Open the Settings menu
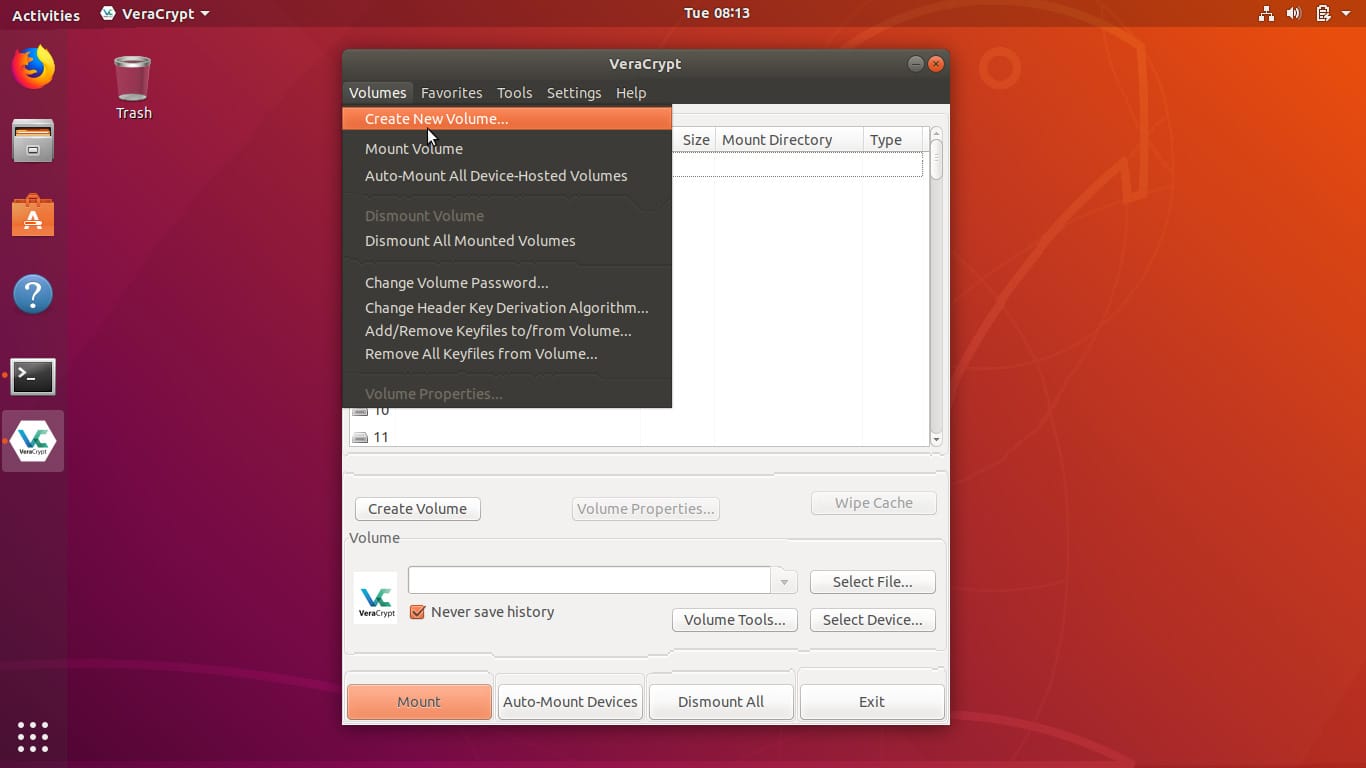Image resolution: width=1366 pixels, height=768 pixels. (574, 92)
